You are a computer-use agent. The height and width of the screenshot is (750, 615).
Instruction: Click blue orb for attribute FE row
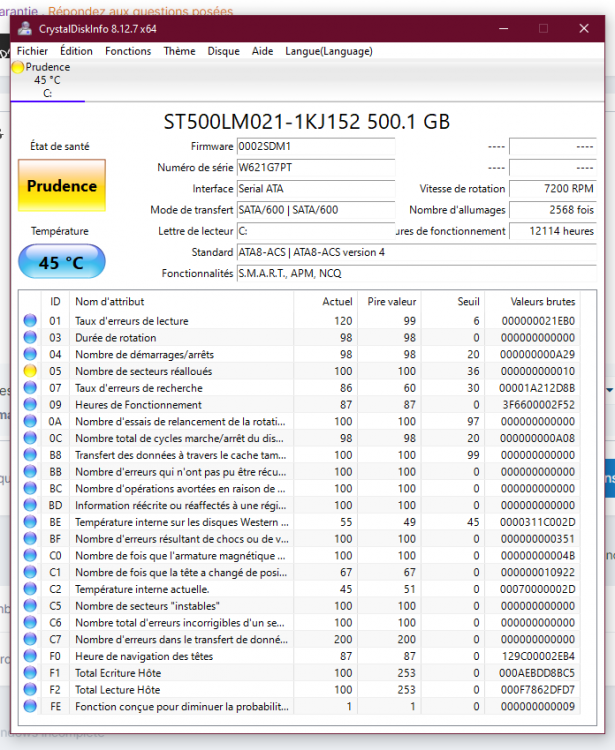click(x=30, y=707)
